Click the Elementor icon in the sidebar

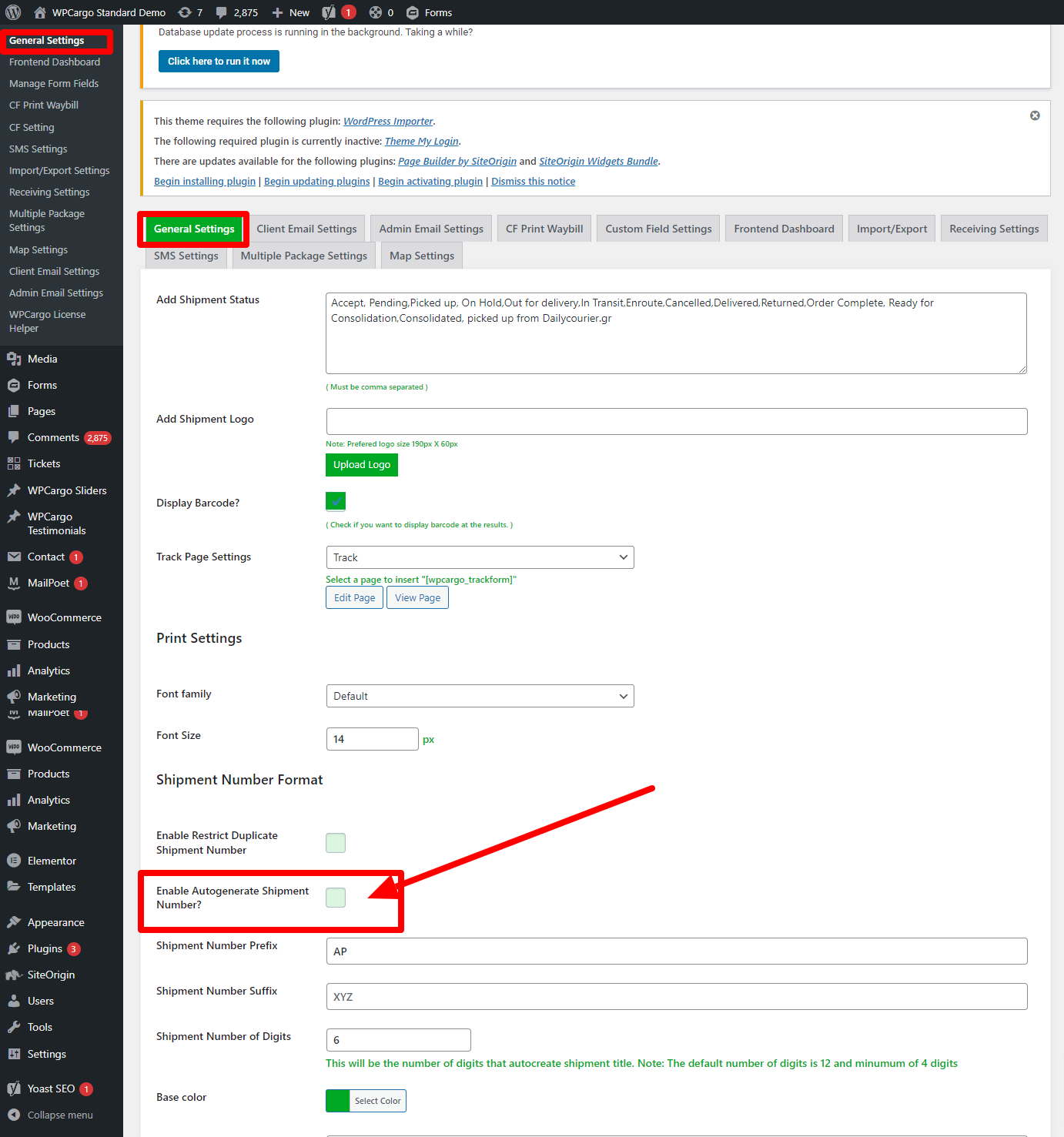point(14,861)
